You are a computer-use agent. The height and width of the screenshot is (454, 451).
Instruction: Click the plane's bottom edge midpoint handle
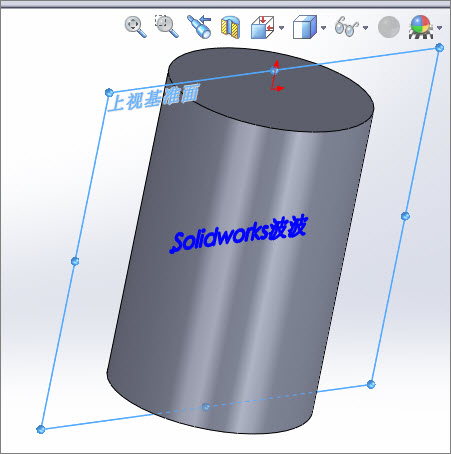click(206, 407)
